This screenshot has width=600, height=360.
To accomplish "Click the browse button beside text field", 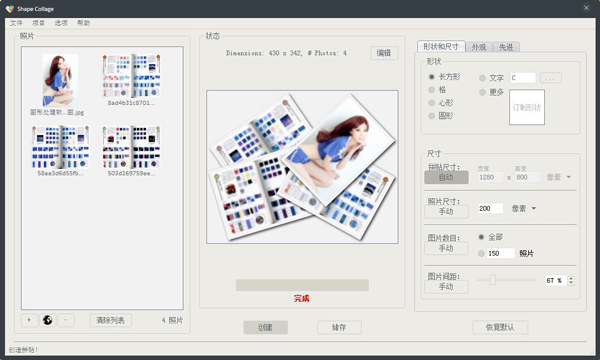I will (x=551, y=78).
